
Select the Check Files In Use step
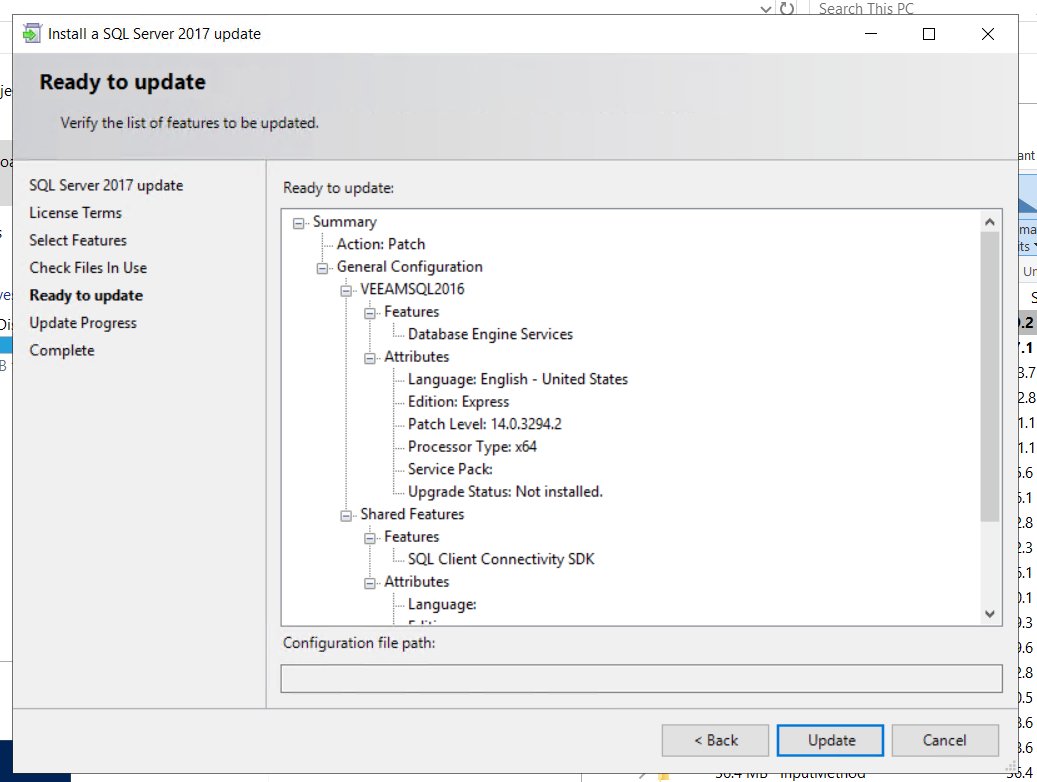click(x=88, y=268)
